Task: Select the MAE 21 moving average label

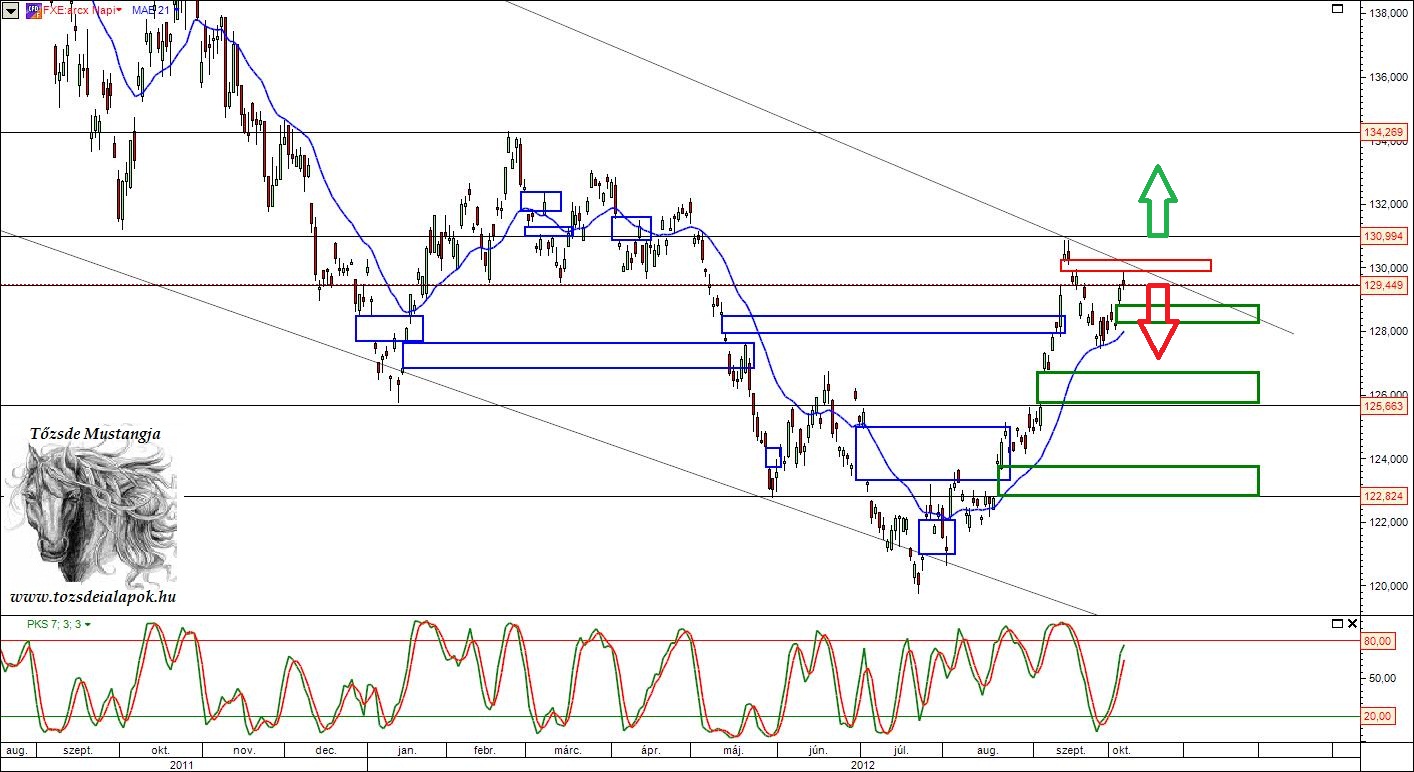Action: [x=152, y=10]
